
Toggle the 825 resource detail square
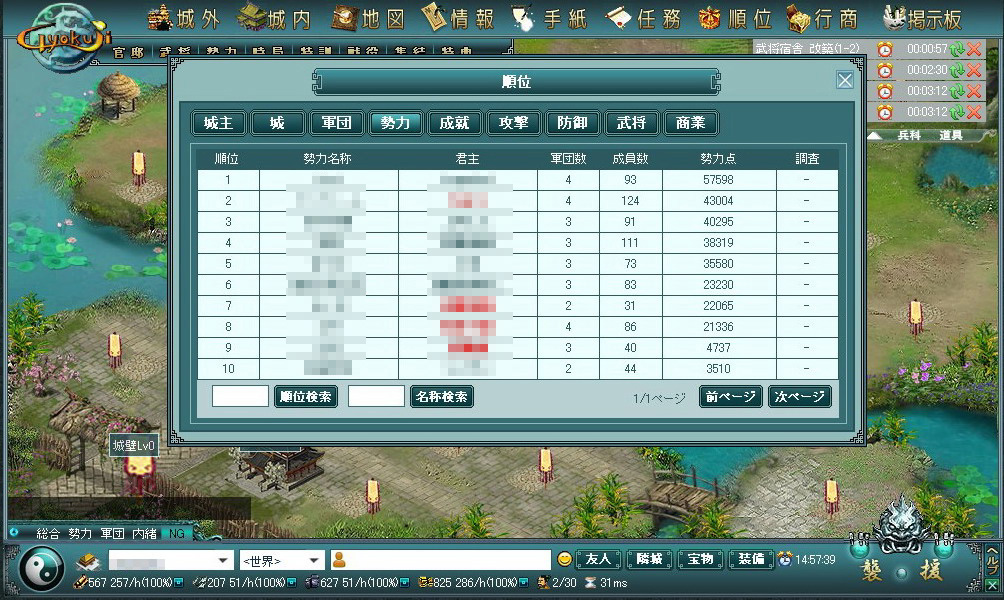tap(524, 583)
